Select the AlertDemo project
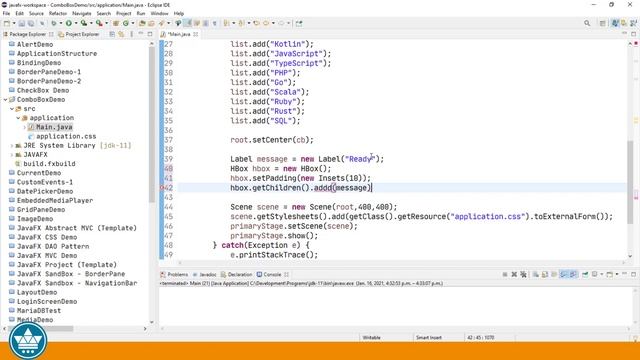The width and height of the screenshot is (640, 360). click(35, 44)
